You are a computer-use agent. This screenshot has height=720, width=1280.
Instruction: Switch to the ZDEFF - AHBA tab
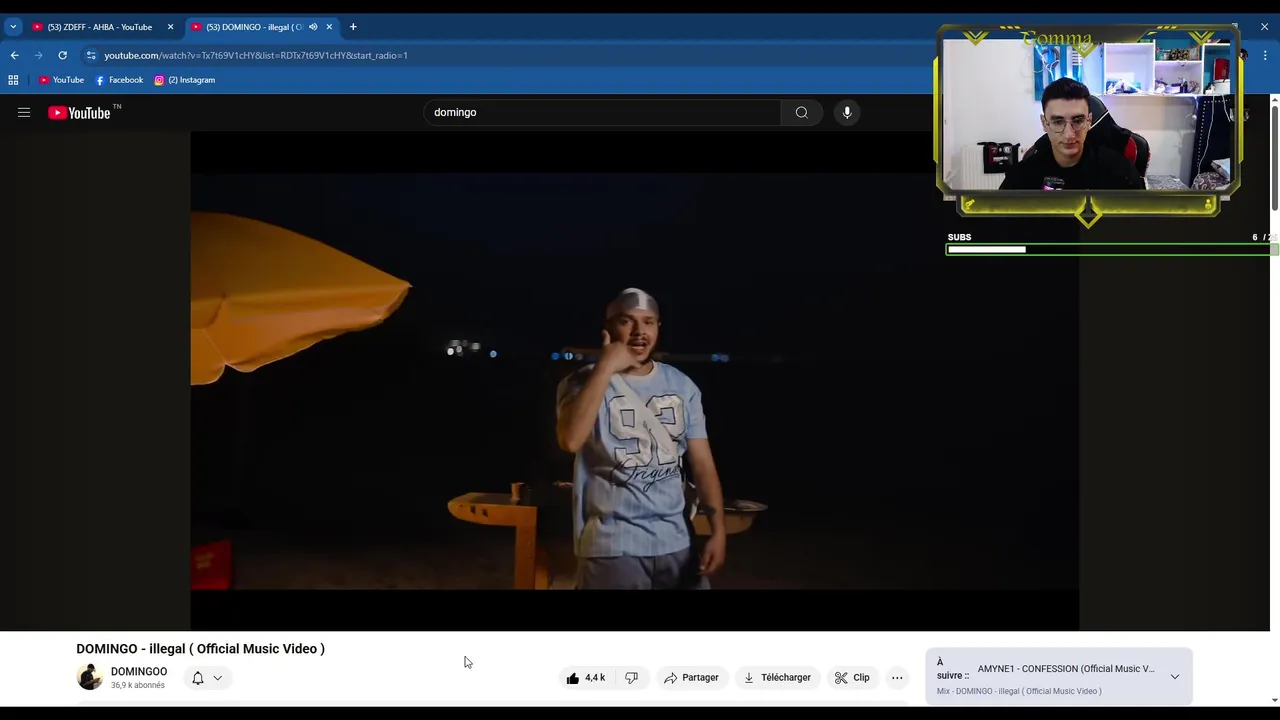click(100, 27)
